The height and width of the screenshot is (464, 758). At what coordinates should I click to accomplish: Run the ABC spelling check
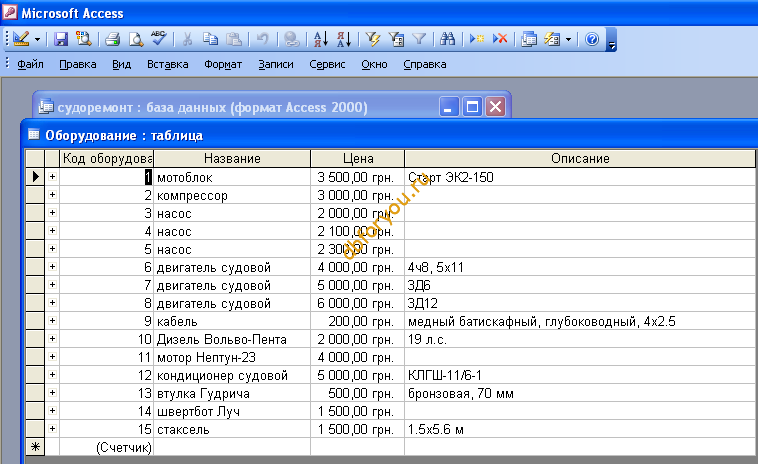[x=159, y=39]
